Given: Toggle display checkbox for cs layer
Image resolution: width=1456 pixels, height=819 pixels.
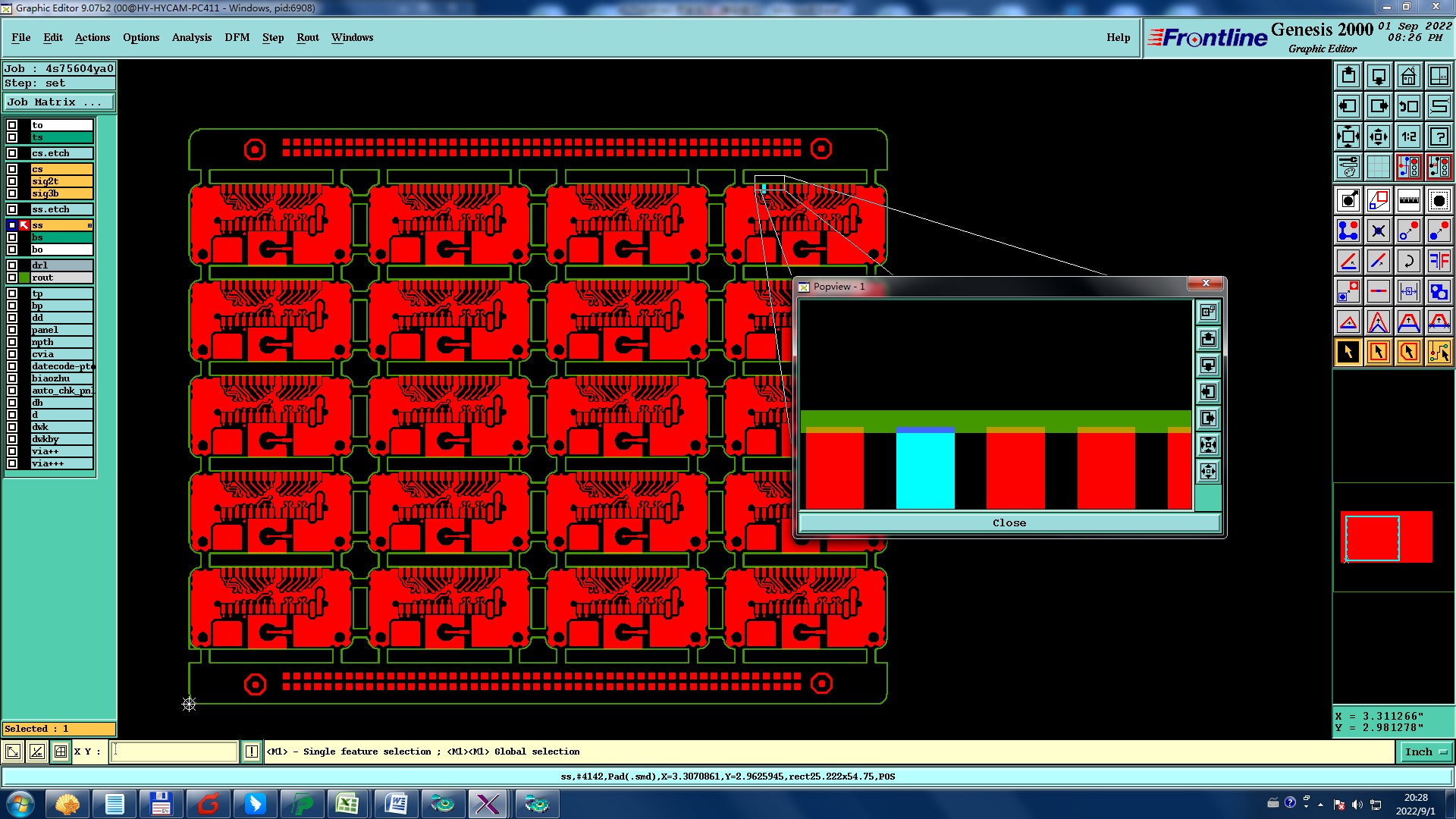Looking at the screenshot, I should click(x=12, y=169).
